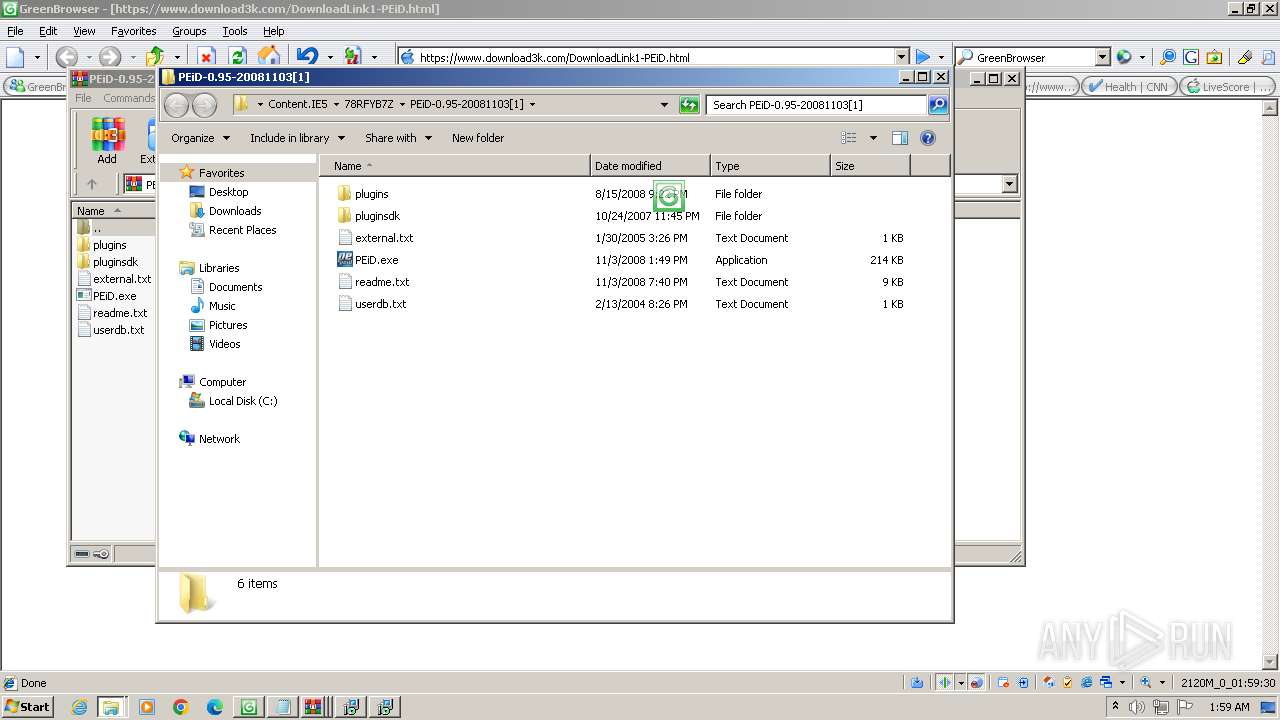This screenshot has width=1280, height=720.
Task: Click the magnifier Search icon next to GreenBrowser search
Action: [1167, 57]
